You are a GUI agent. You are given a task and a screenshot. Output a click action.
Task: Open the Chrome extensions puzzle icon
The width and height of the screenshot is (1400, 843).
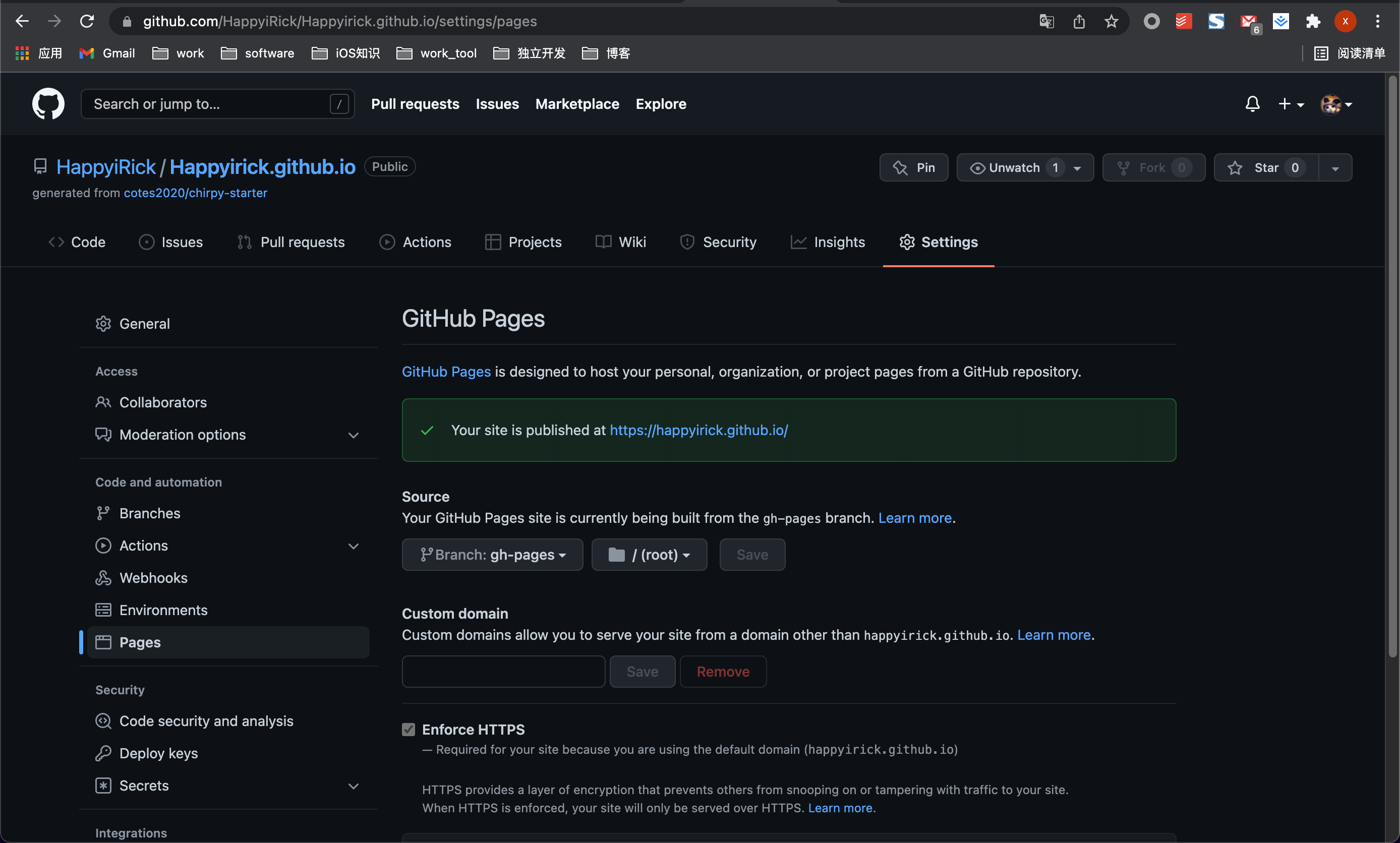tap(1312, 22)
